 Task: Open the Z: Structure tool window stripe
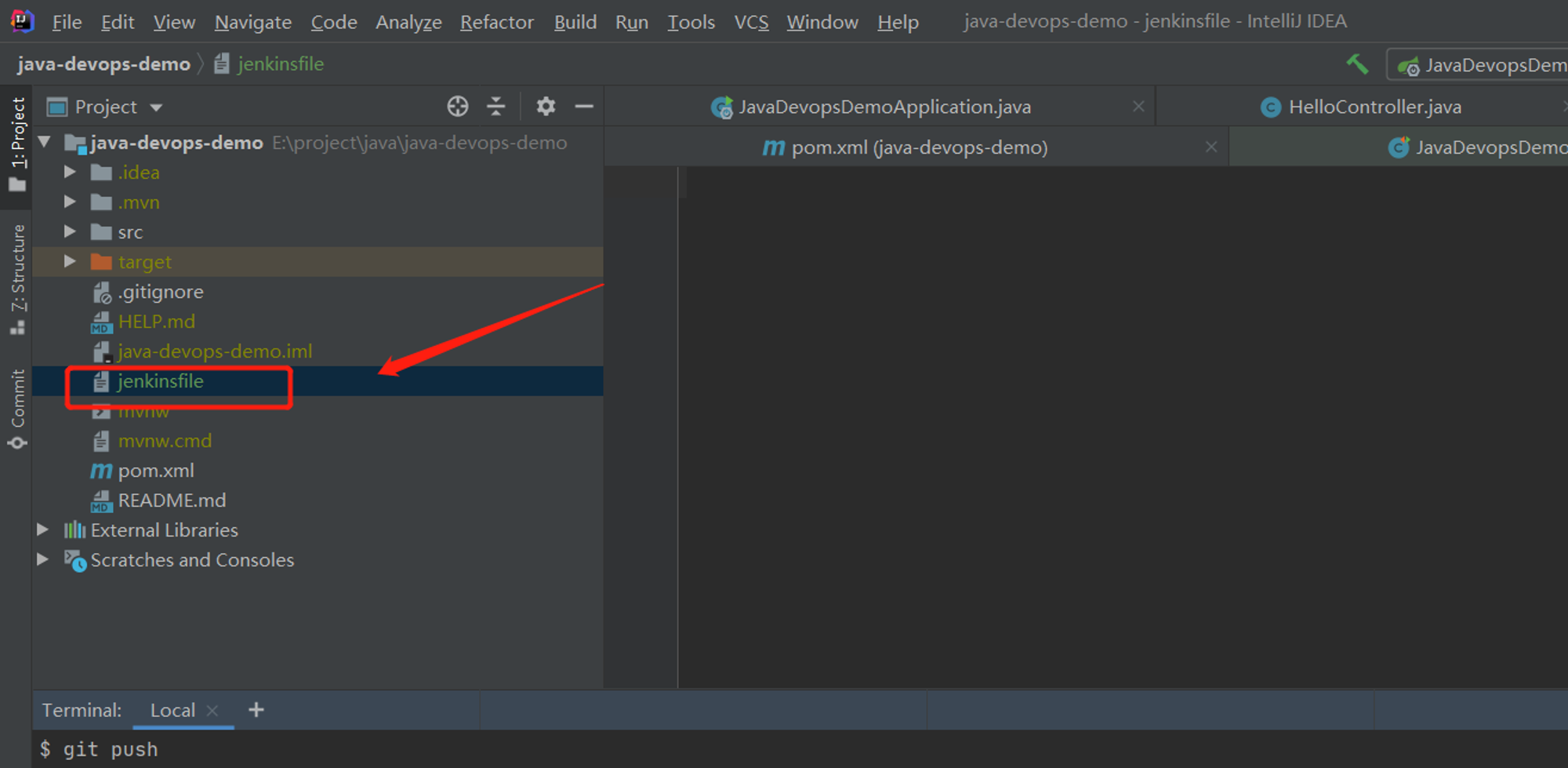point(17,279)
